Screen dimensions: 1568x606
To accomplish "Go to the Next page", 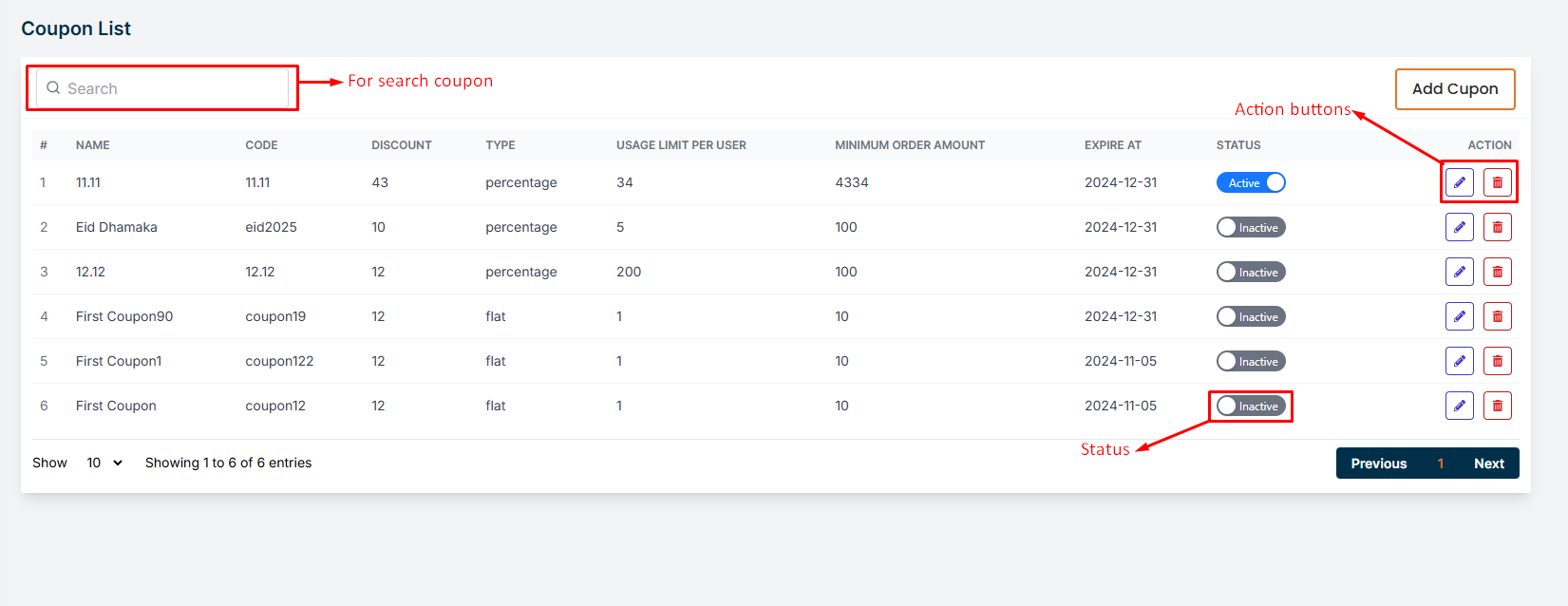I will pos(1488,464).
